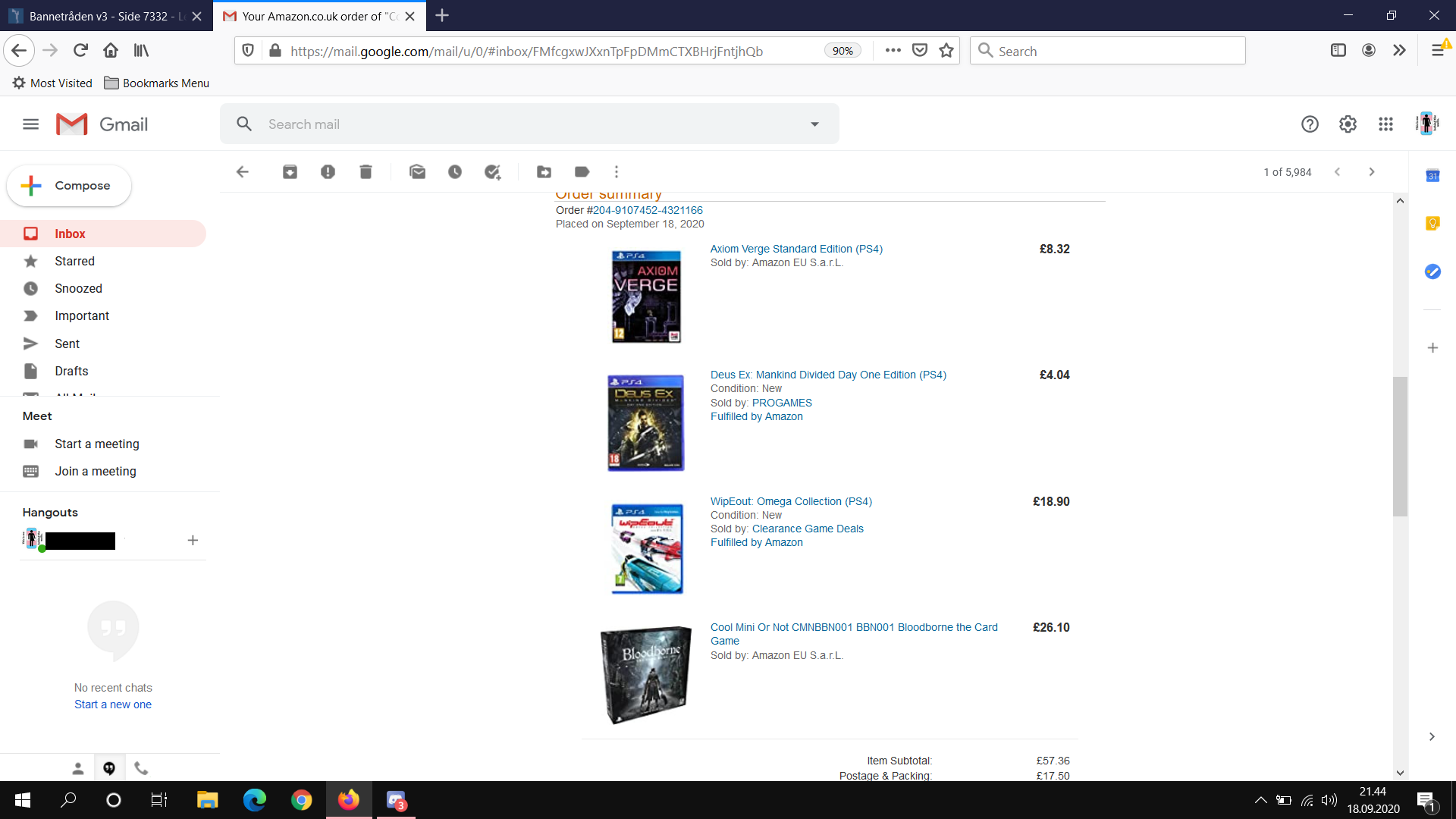The width and height of the screenshot is (1456, 819).
Task: Open Gmail Settings gear
Action: 1348,124
